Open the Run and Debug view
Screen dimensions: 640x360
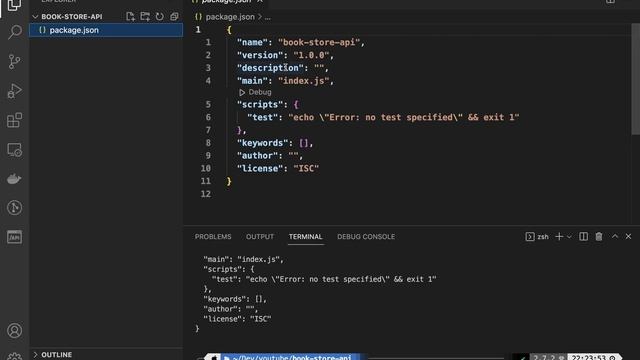pos(15,91)
